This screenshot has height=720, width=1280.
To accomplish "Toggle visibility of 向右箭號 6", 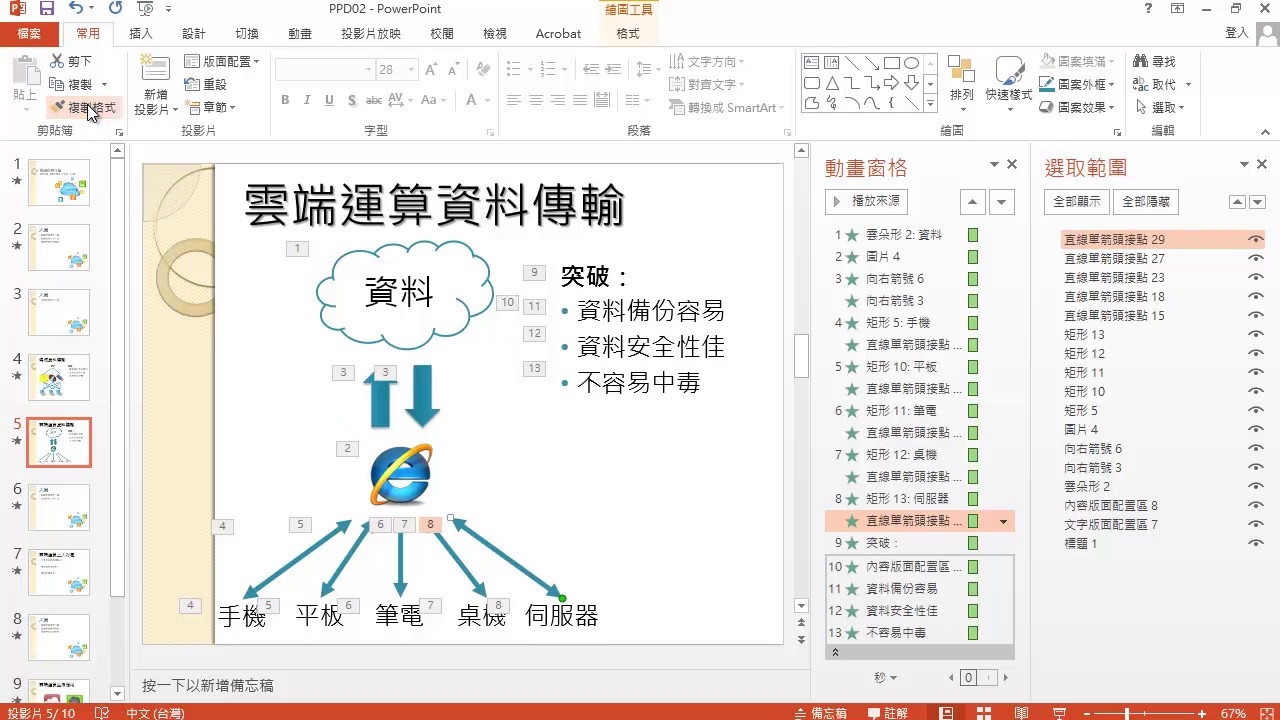I will (1254, 448).
